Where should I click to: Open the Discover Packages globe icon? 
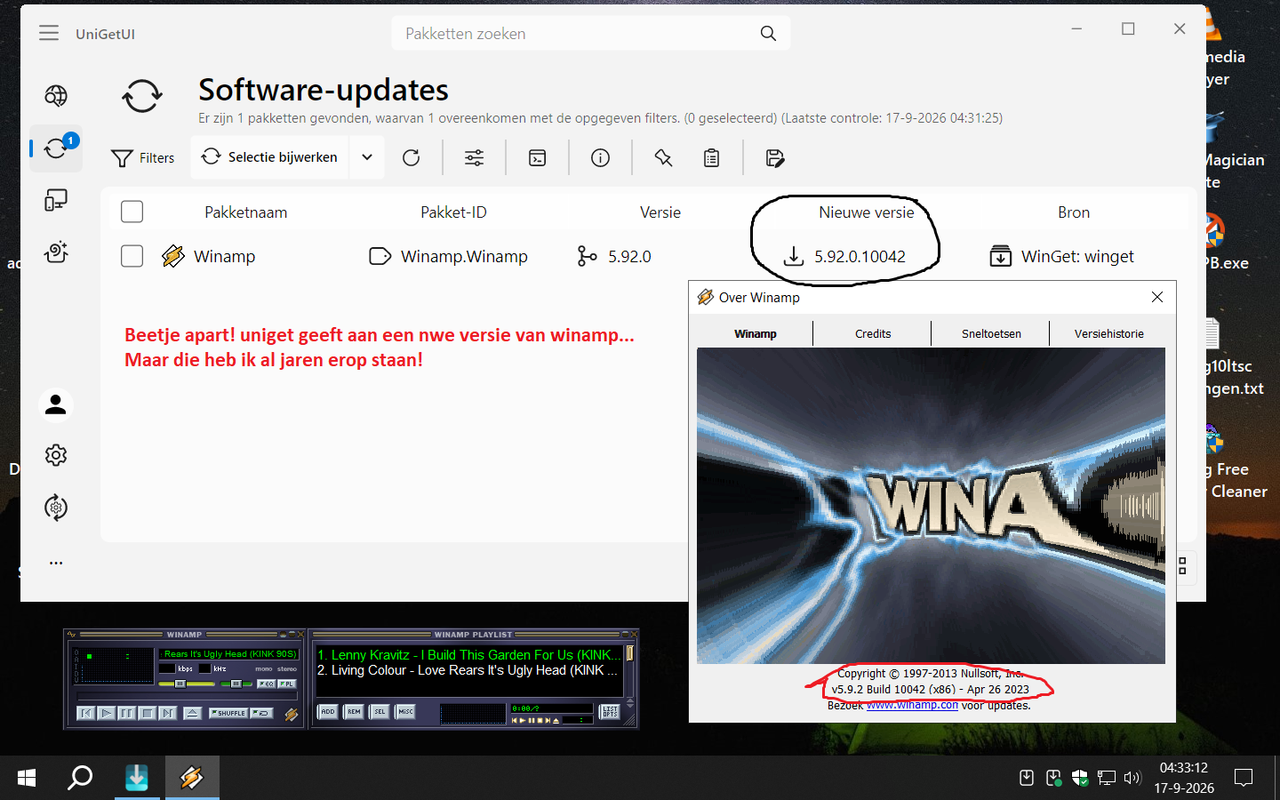click(56, 96)
